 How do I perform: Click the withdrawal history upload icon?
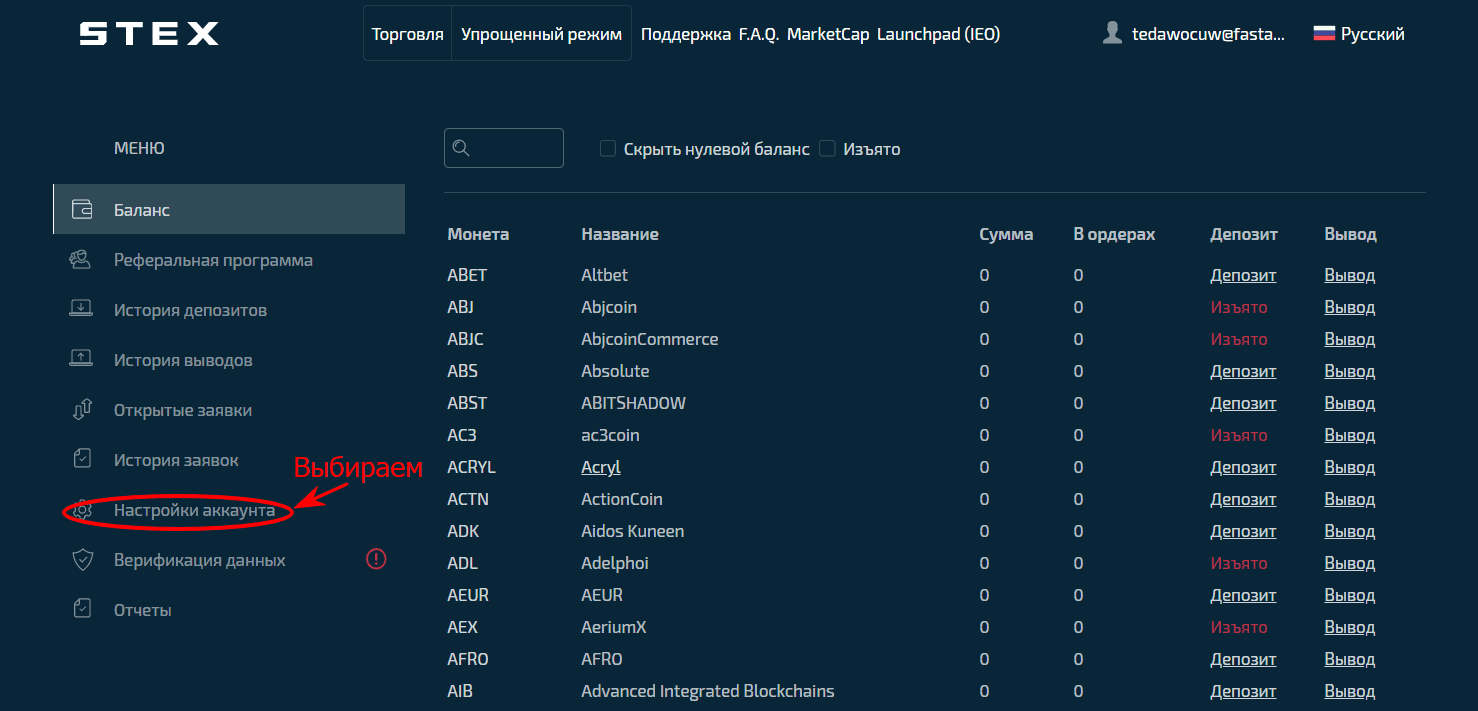(x=81, y=359)
